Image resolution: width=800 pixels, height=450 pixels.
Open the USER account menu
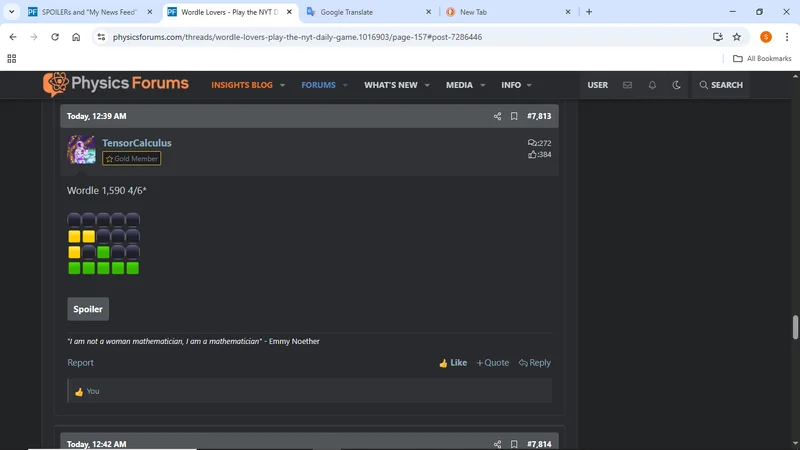tap(597, 85)
